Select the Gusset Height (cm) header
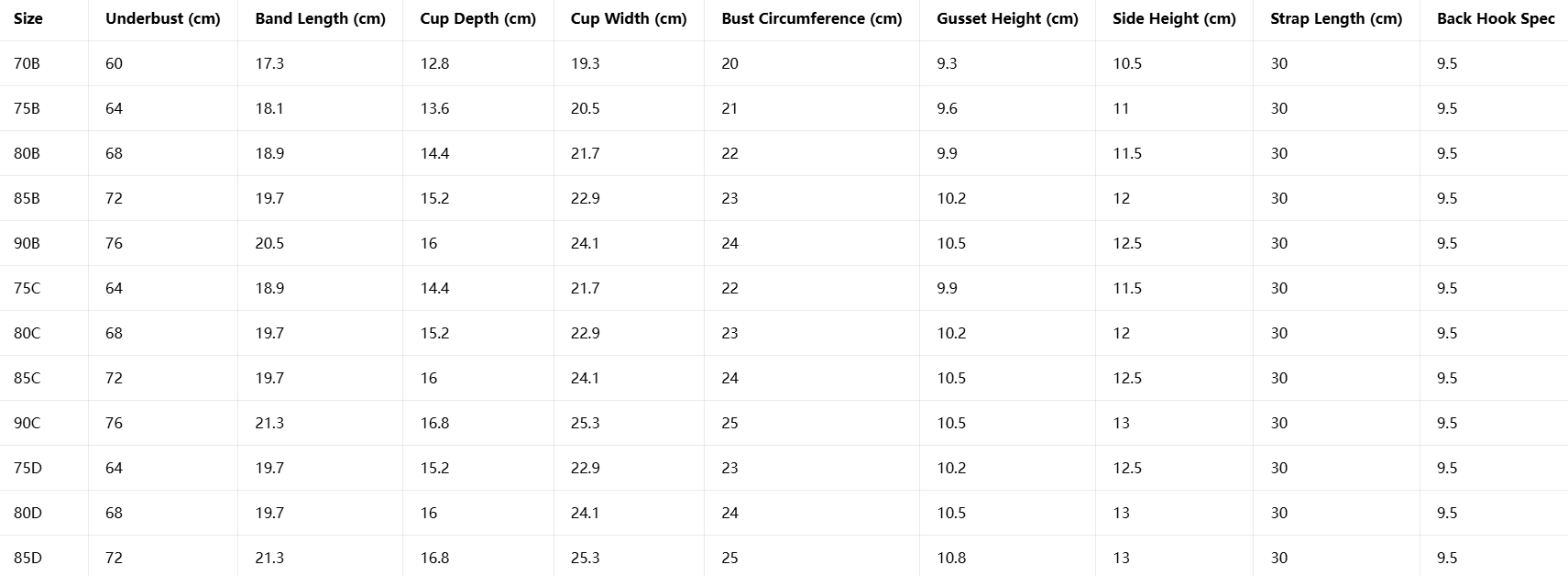The height and width of the screenshot is (576, 1568). pyautogui.click(x=1007, y=18)
